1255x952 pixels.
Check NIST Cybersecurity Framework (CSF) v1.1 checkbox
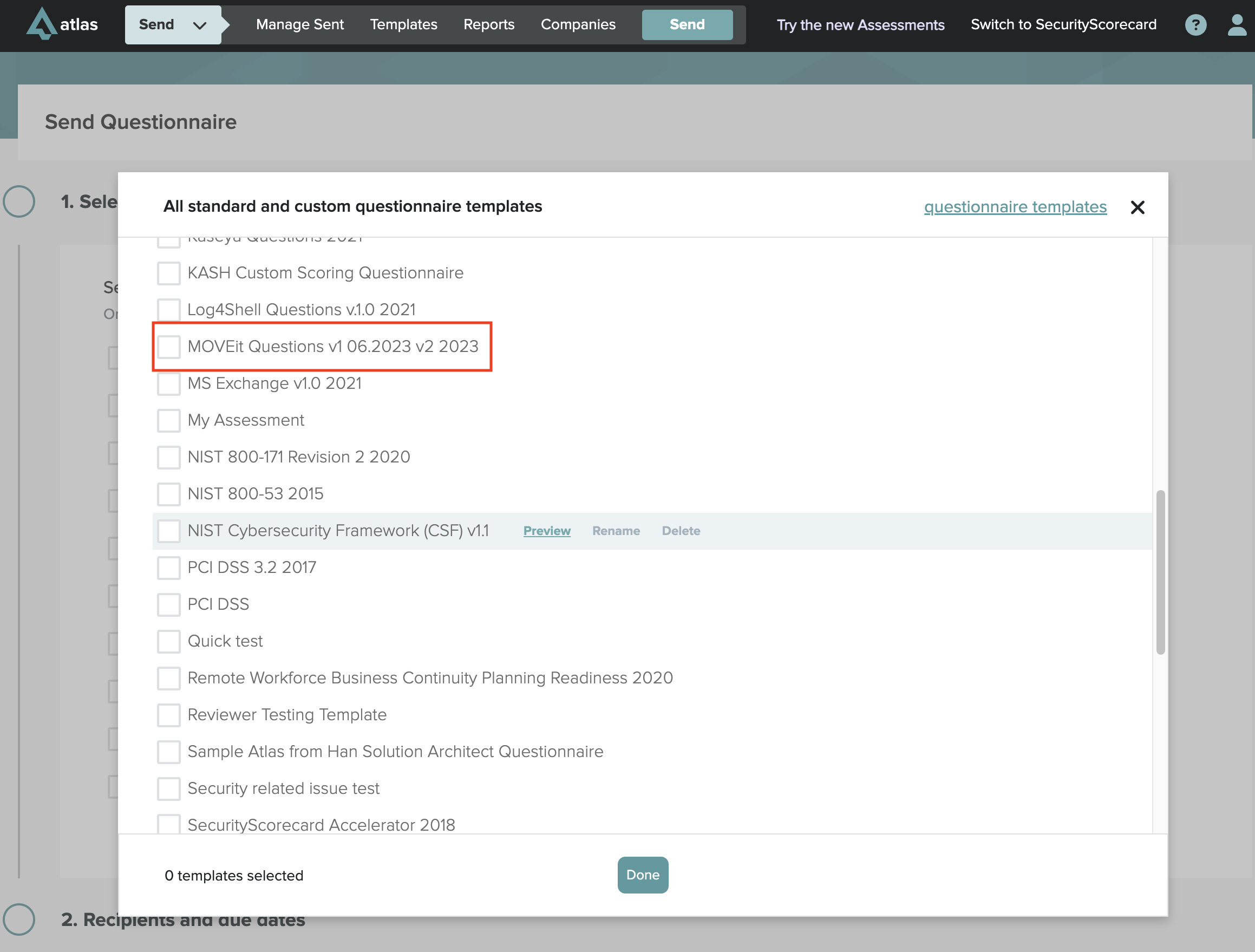coord(168,531)
